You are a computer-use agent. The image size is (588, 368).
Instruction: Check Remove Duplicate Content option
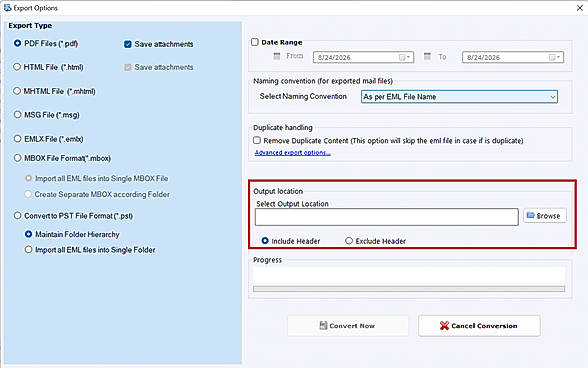(x=257, y=140)
